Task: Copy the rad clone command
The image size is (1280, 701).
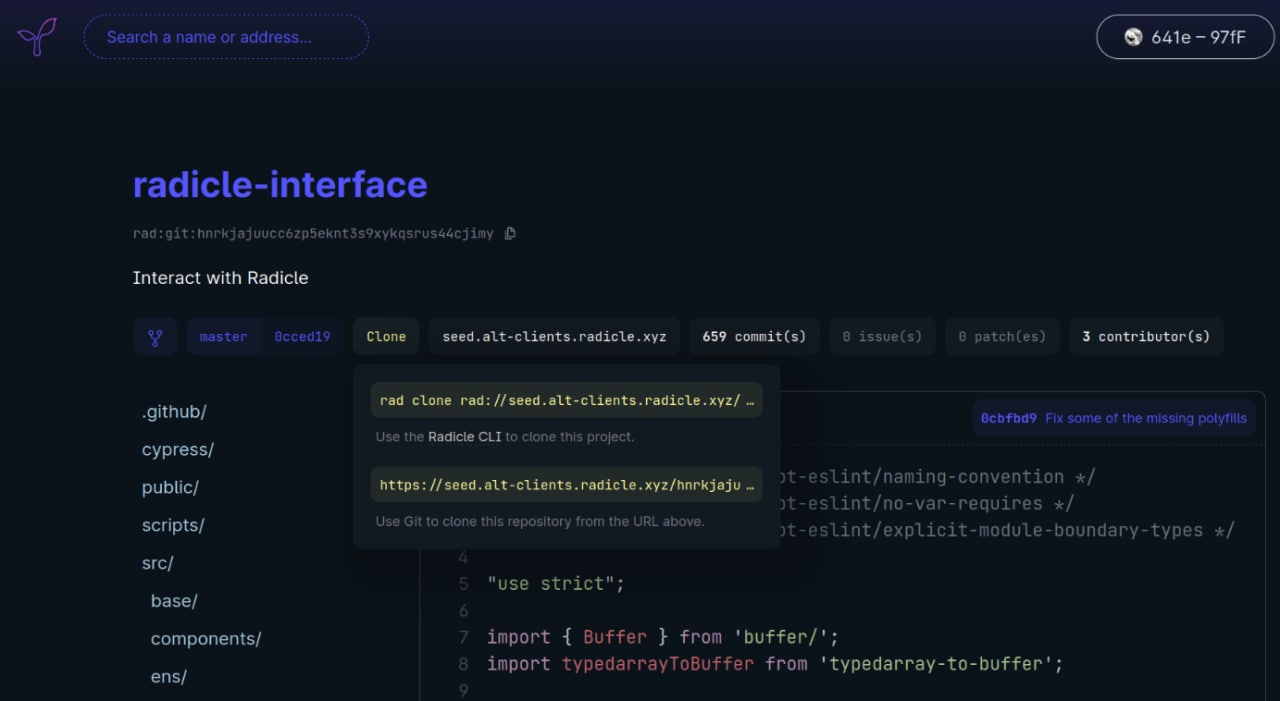Action: 566,400
